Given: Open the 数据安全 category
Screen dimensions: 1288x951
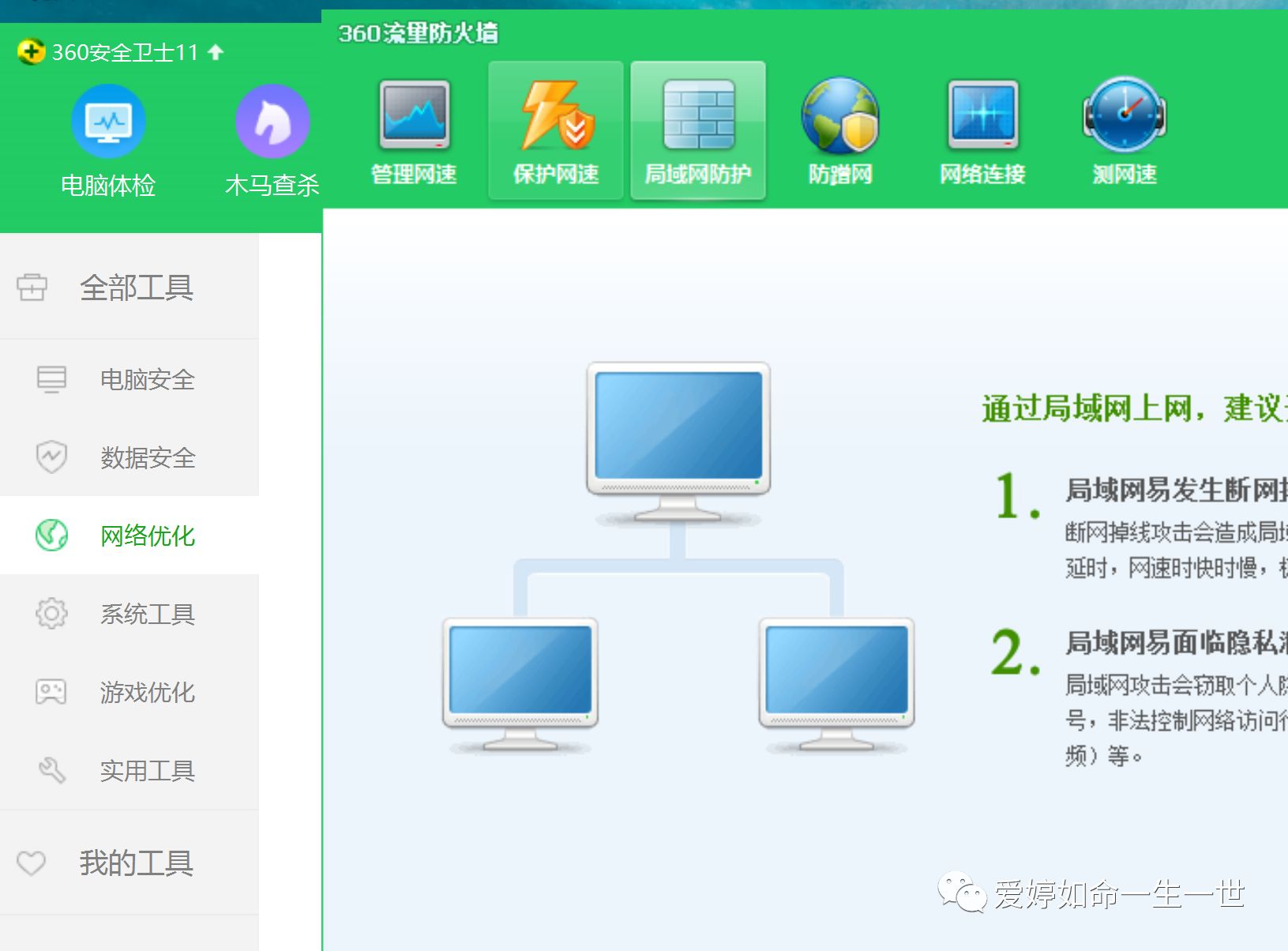Looking at the screenshot, I should 130,457.
